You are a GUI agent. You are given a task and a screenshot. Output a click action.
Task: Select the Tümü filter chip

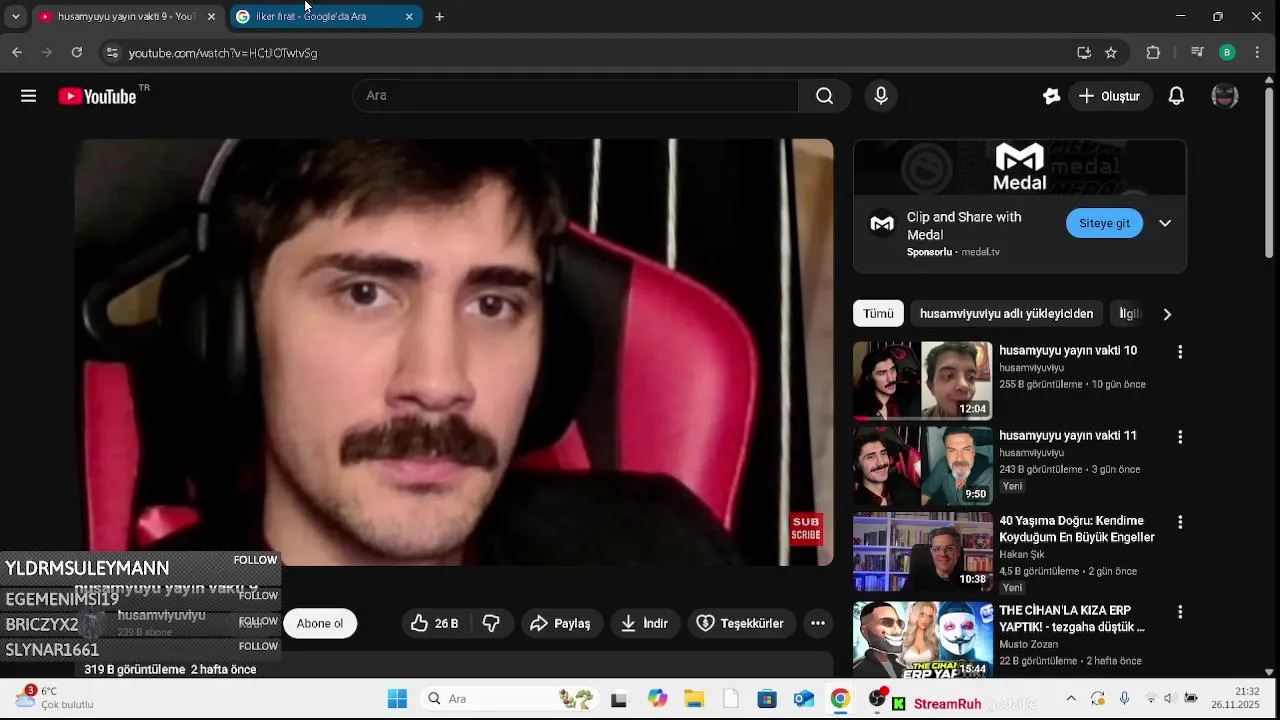tap(878, 314)
